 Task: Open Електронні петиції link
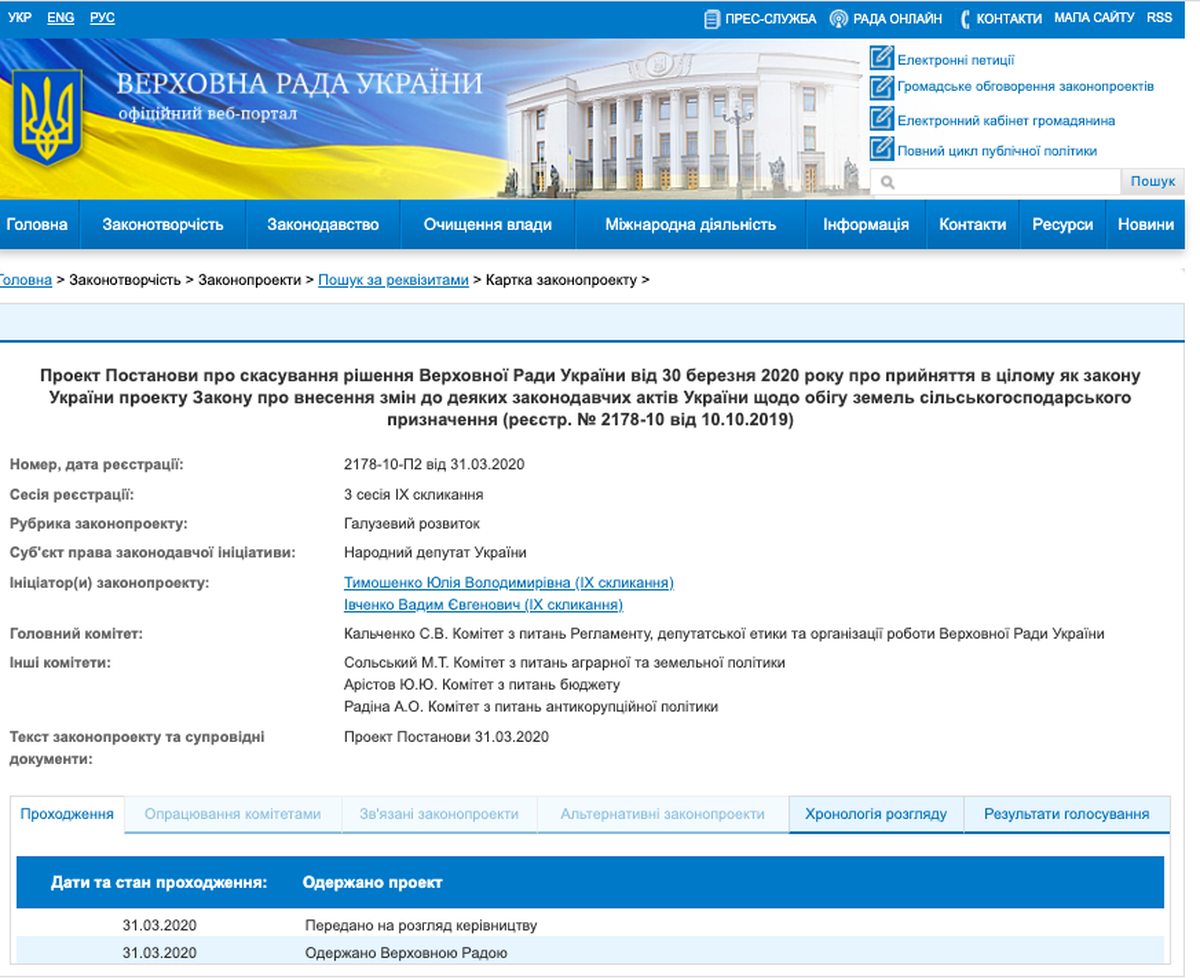956,60
